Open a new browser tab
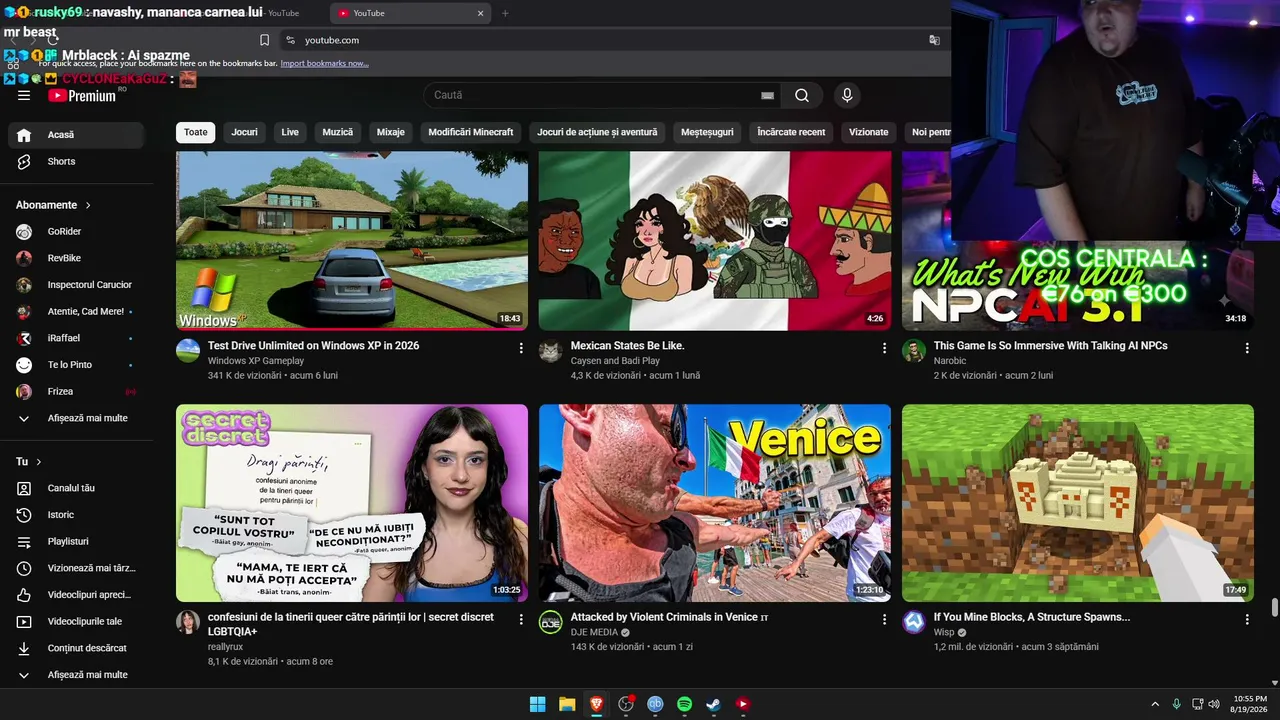This screenshot has height=720, width=1280. [505, 13]
